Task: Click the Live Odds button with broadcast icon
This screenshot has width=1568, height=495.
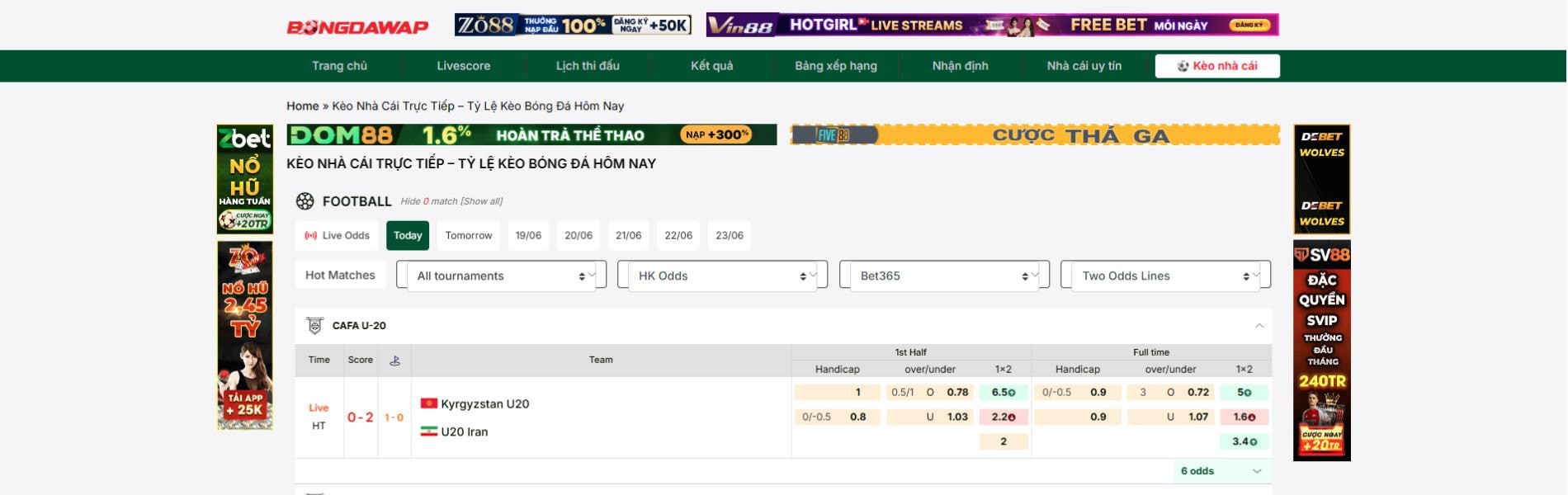Action: 337,235
